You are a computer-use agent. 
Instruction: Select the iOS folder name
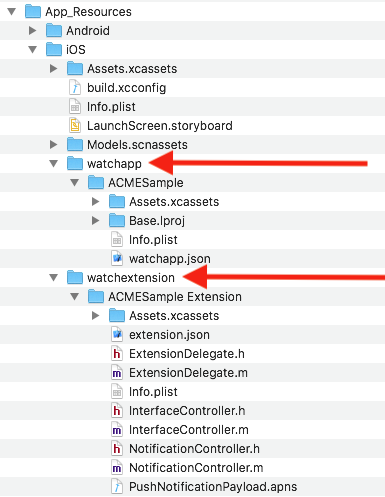[x=76, y=50]
